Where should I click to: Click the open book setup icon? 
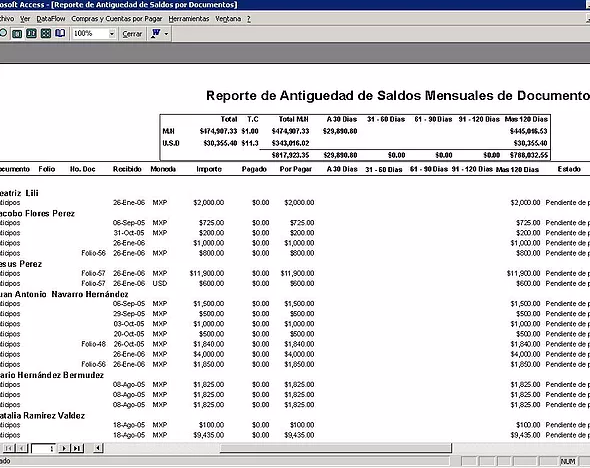[60, 33]
